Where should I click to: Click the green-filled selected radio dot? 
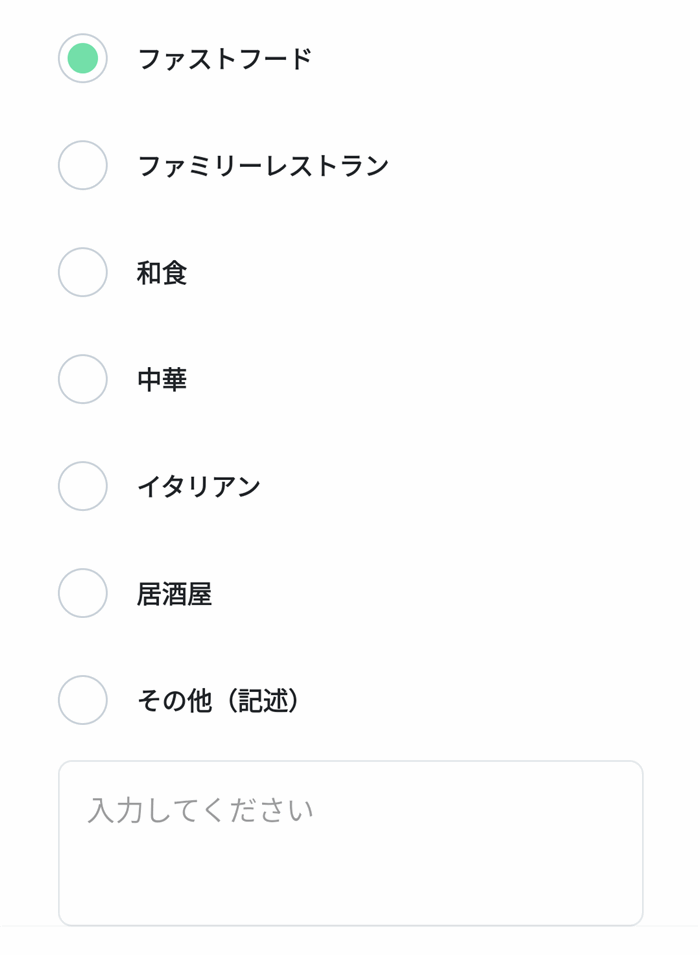(83, 58)
